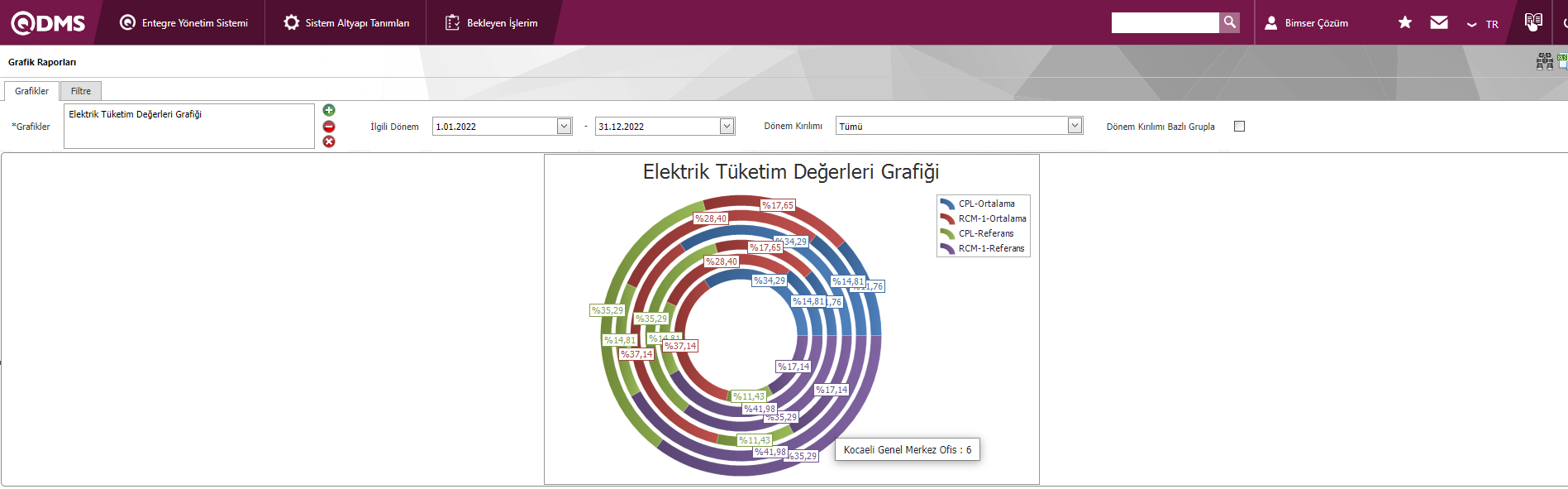Viewport: 1568px width, 489px height.
Task: Switch to the Filtre tab
Action: (x=81, y=91)
